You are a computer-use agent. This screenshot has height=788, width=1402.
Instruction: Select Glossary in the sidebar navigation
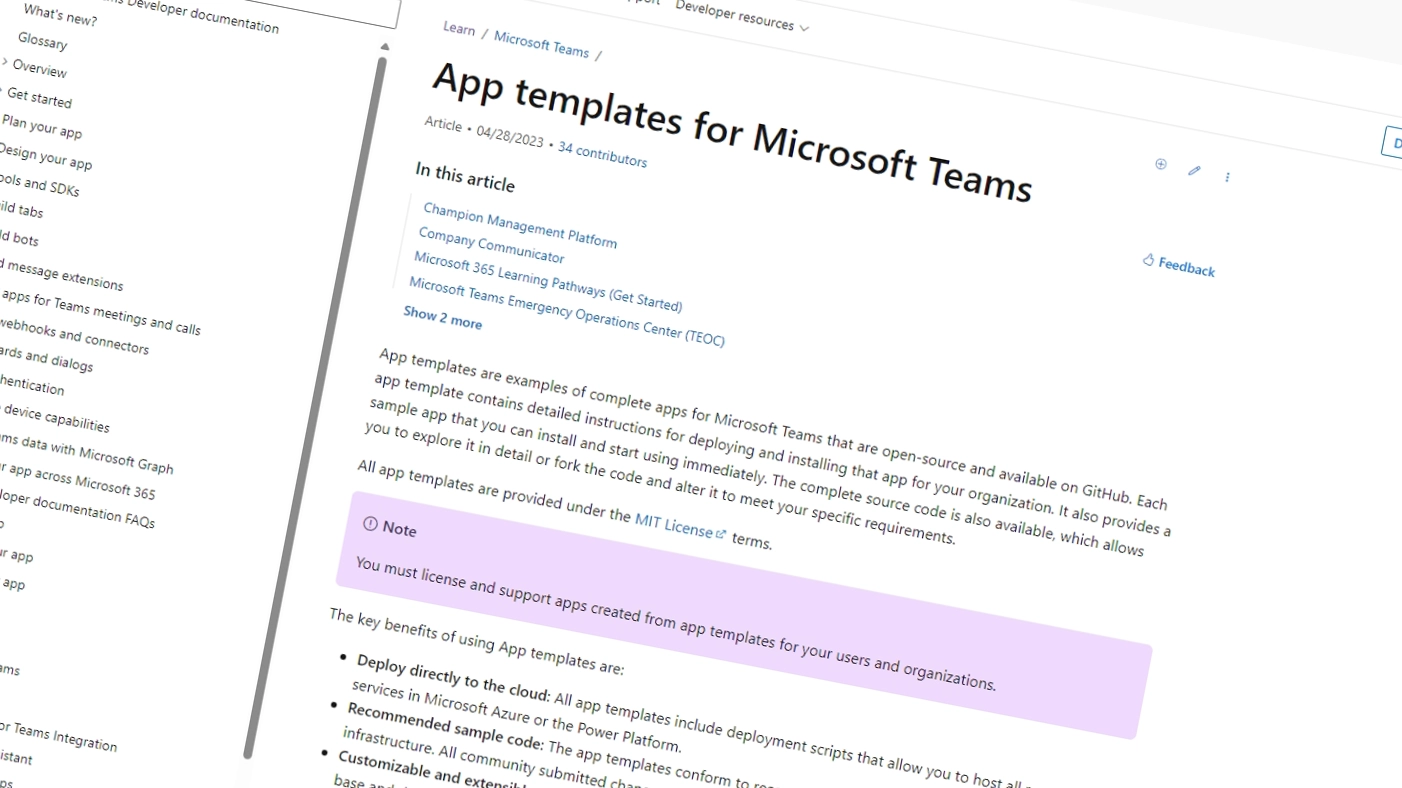(41, 43)
